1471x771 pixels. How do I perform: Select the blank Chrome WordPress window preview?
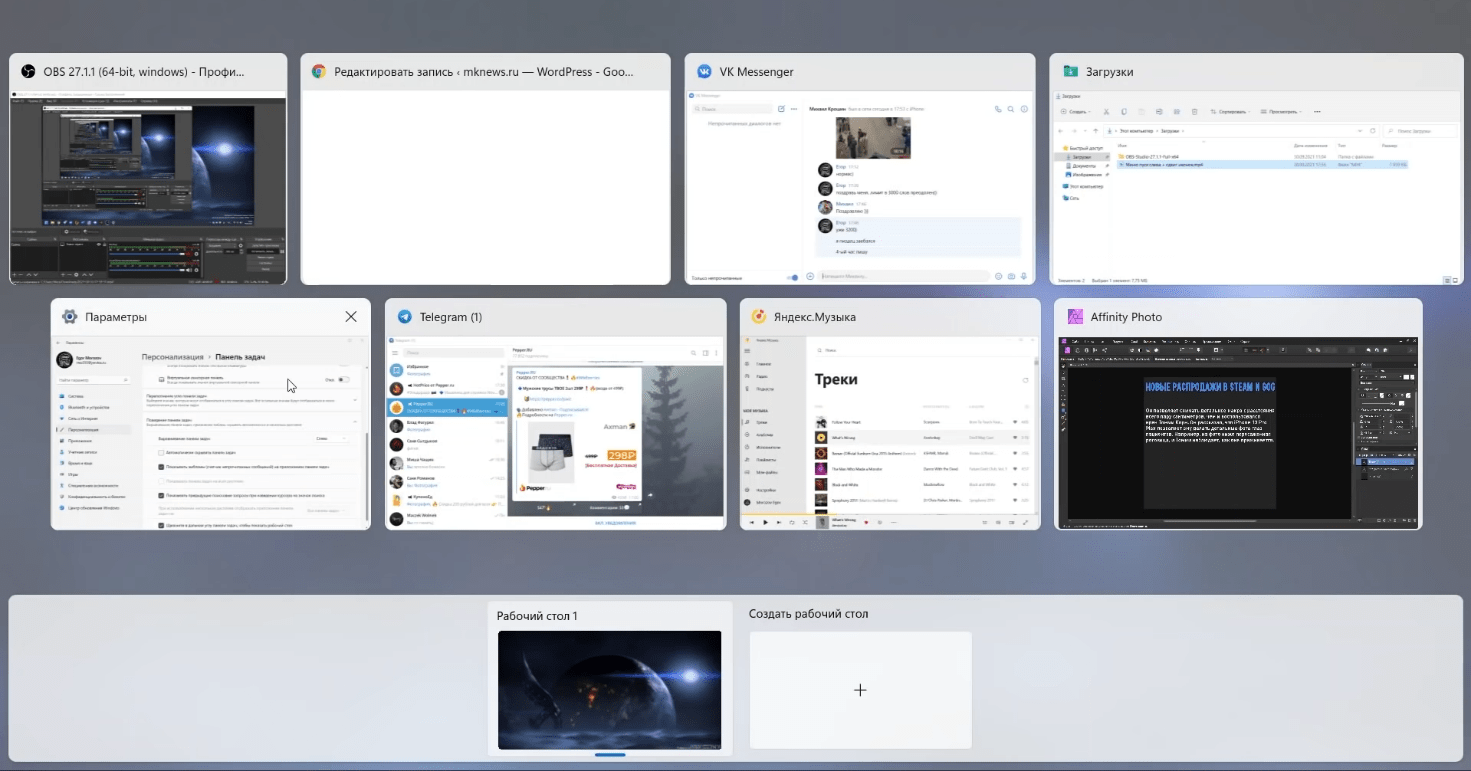click(x=485, y=187)
